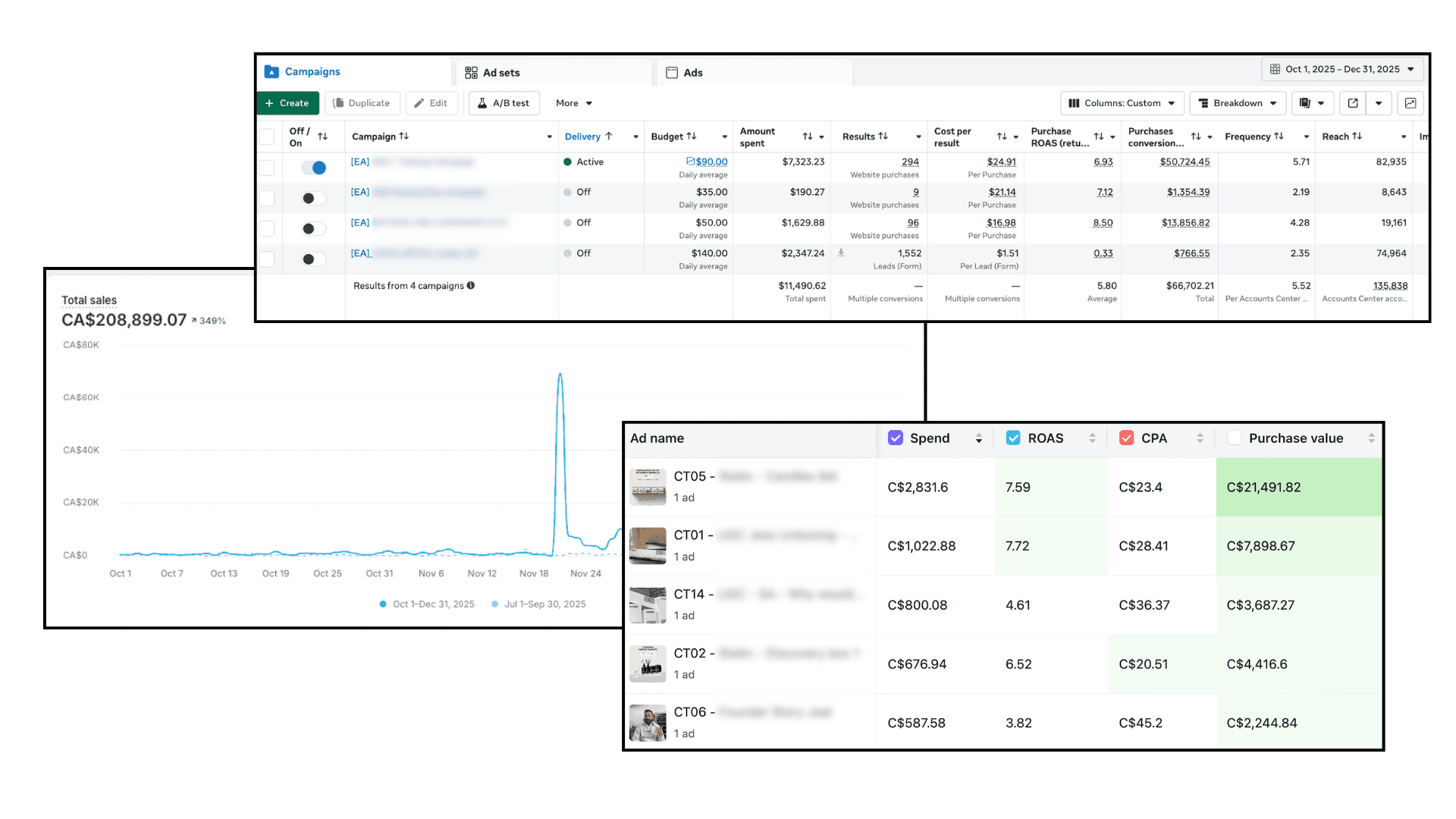Click the green Create button
Screen dimensions: 1456x819
click(287, 103)
